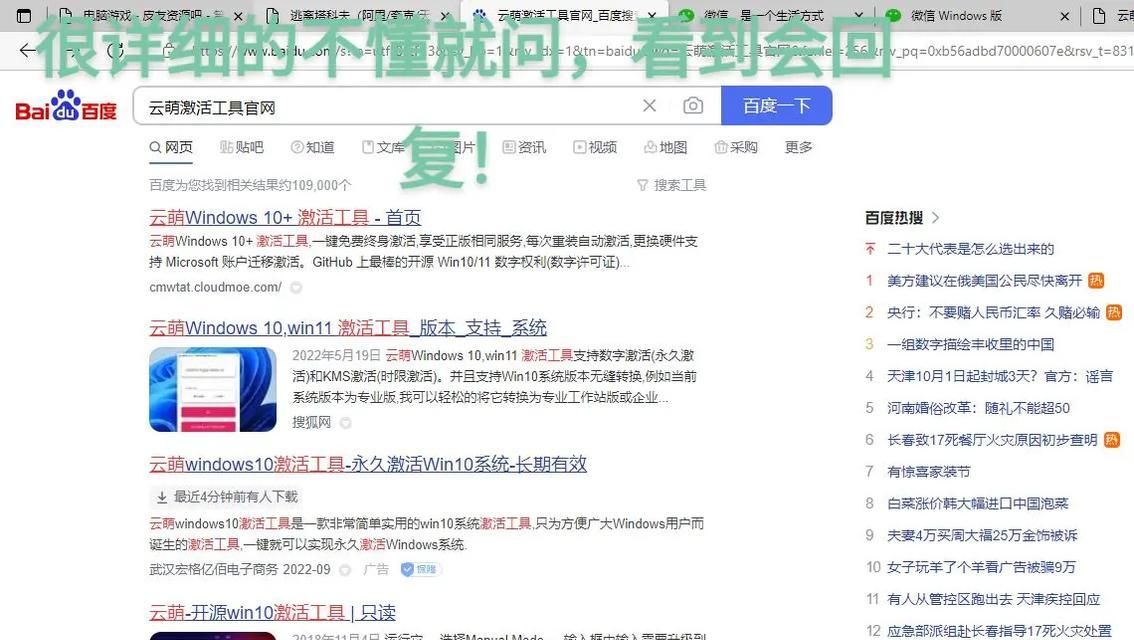This screenshot has width=1134, height=640.
Task: Open the 百度热搜 heading
Action: click(x=894, y=218)
